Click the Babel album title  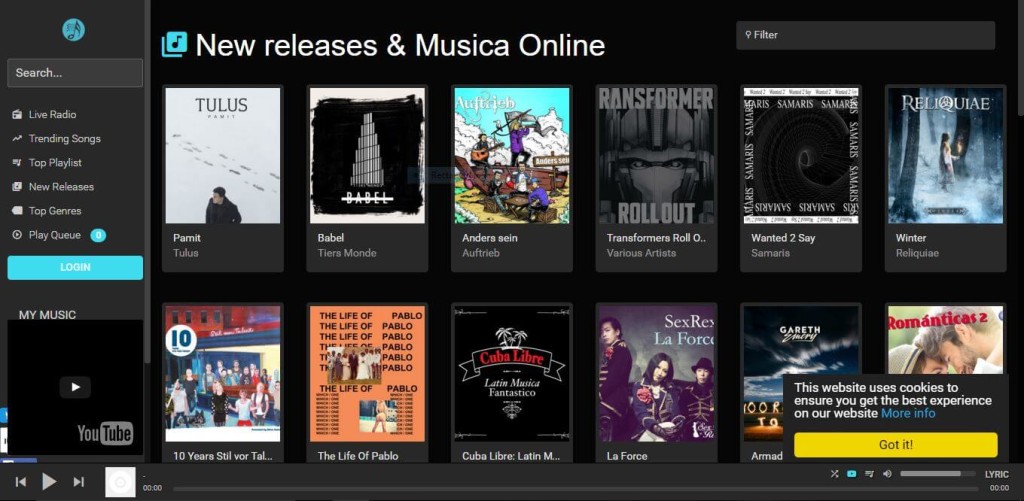click(x=330, y=238)
